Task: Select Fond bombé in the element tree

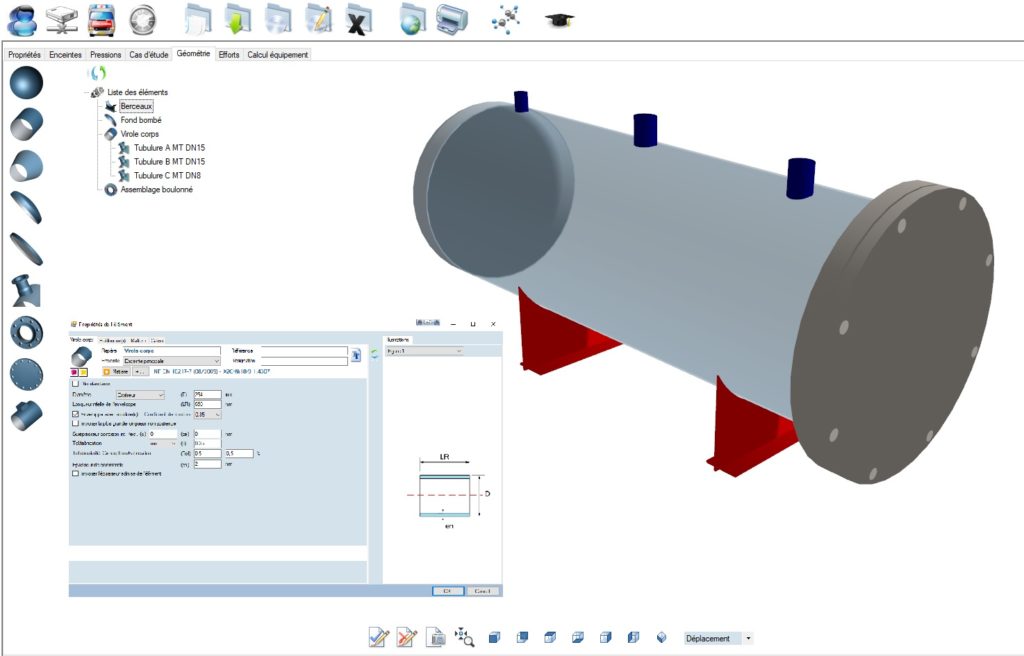Action: [141, 120]
